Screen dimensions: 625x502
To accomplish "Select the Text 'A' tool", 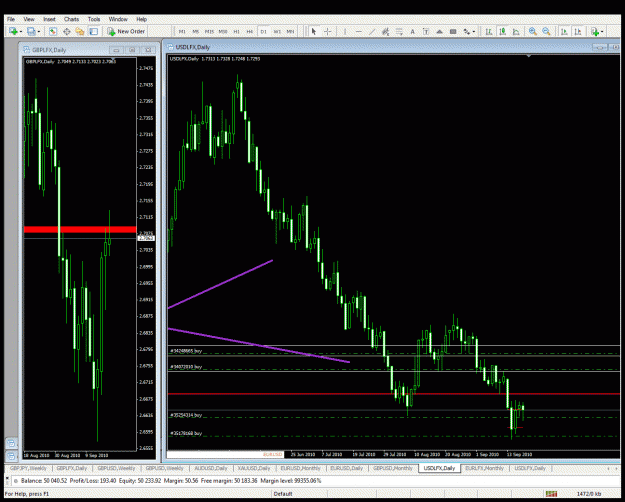I will (413, 31).
